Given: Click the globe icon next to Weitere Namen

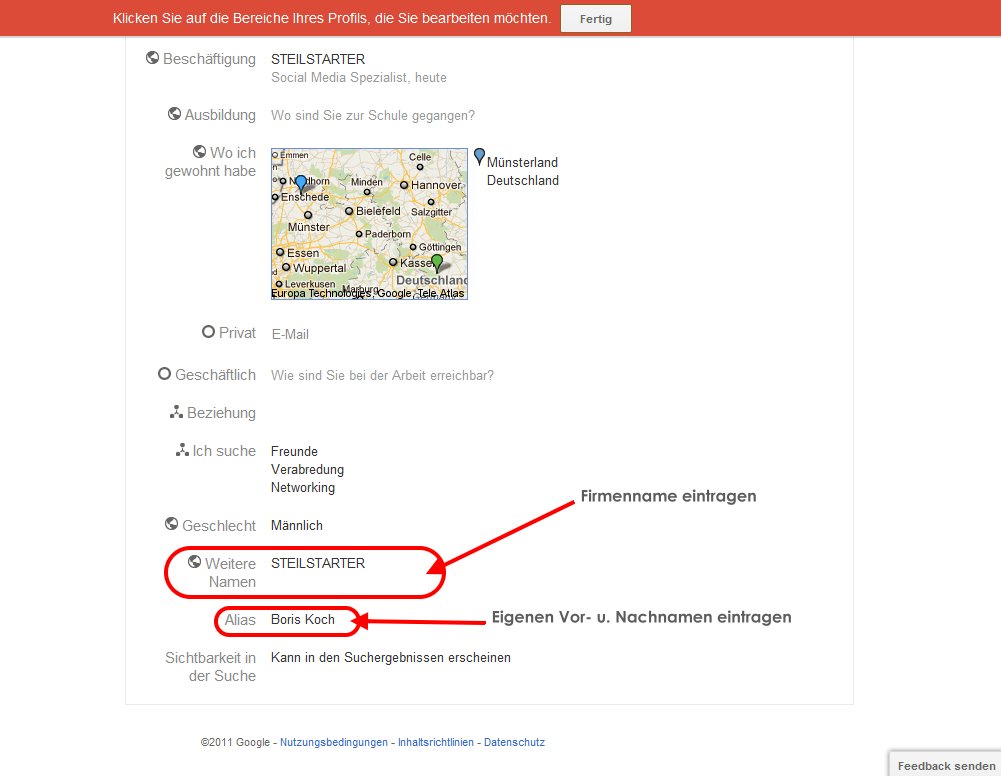Looking at the screenshot, I should coord(195,562).
